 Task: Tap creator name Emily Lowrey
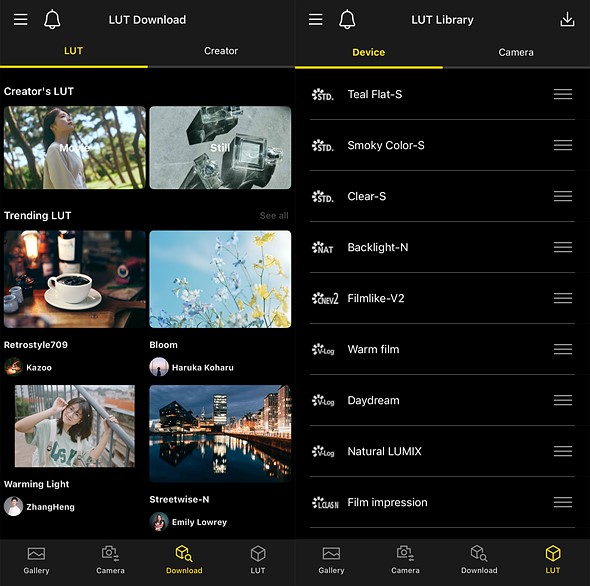click(199, 522)
